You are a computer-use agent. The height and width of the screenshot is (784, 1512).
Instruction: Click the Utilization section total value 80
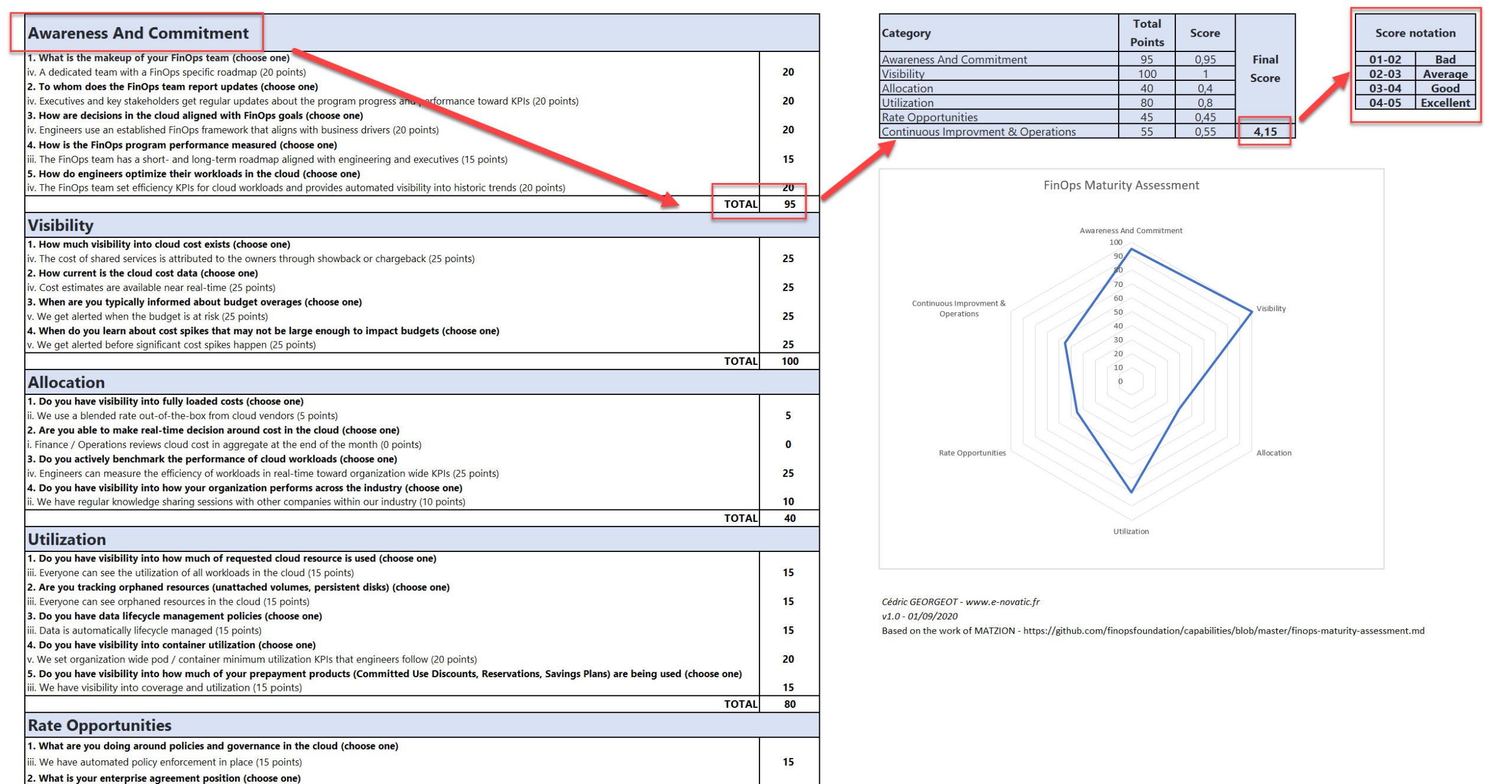coord(790,704)
